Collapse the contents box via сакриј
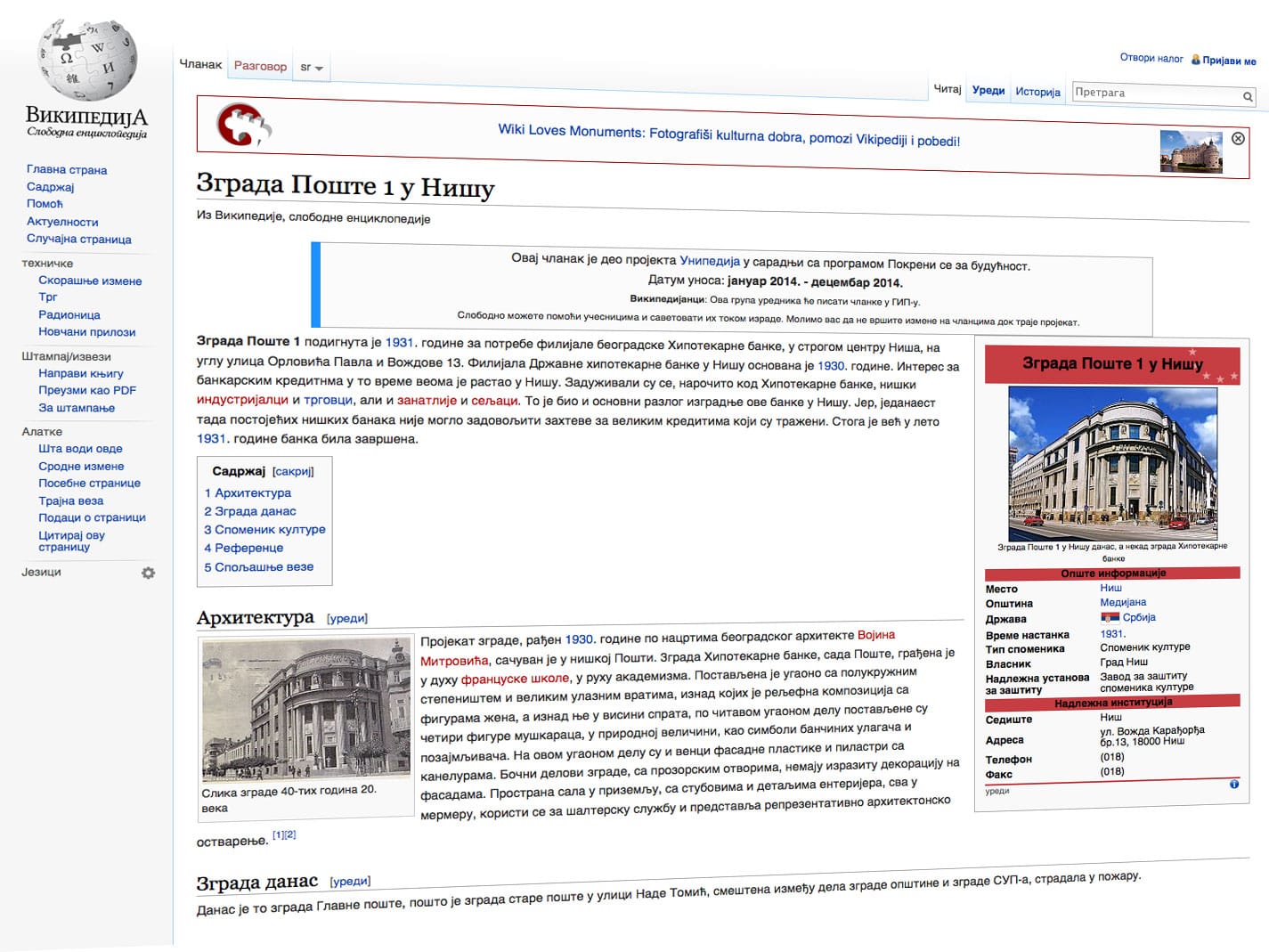Viewport: 1269px width, 952px height. (294, 470)
